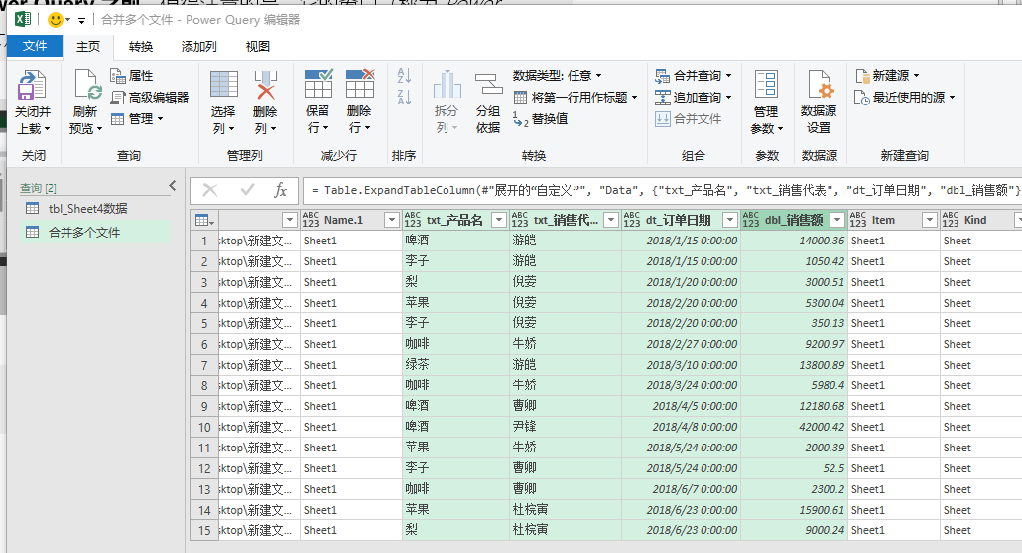Click inside the formula bar

pyautogui.click(x=660, y=190)
